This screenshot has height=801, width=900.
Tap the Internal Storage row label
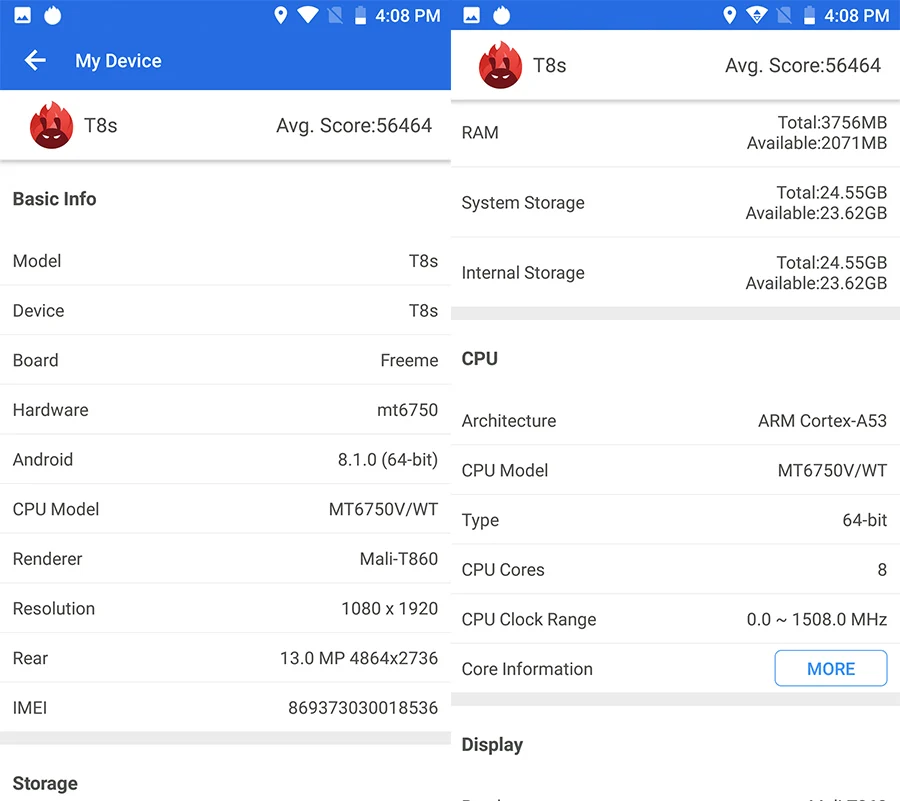(523, 273)
